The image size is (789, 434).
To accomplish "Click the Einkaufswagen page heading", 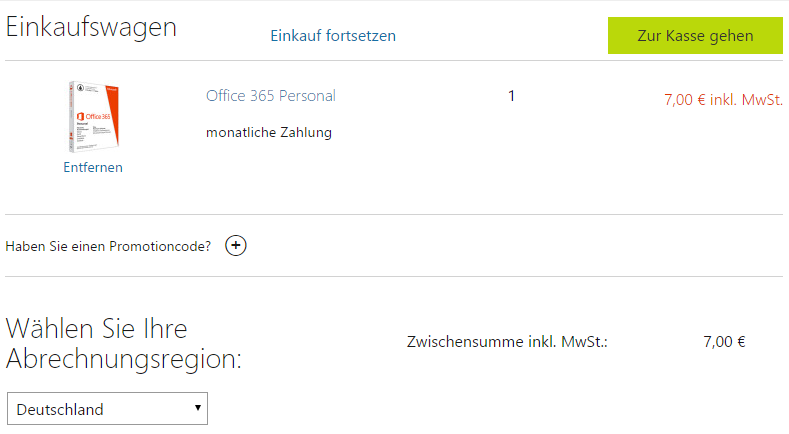I will [92, 28].
